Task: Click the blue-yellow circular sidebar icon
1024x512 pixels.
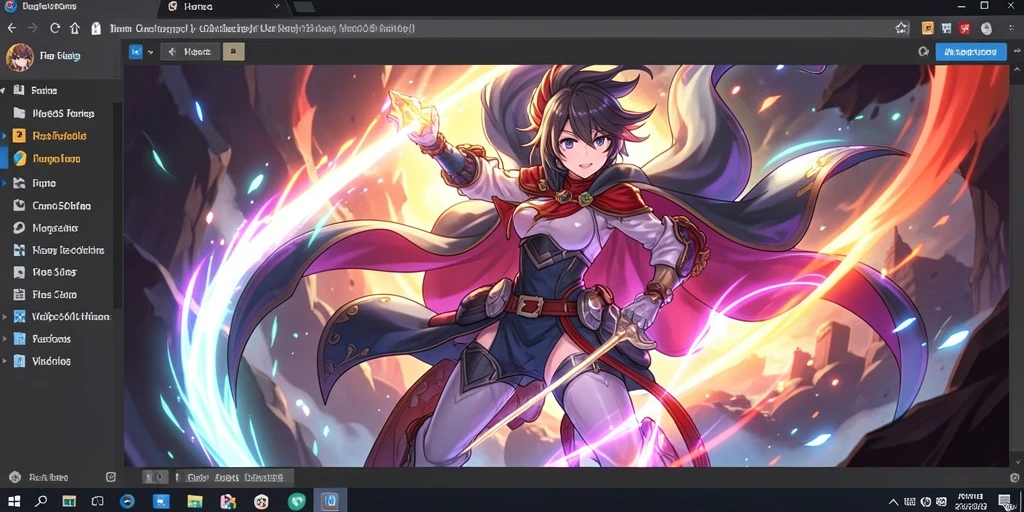Action: (19, 158)
